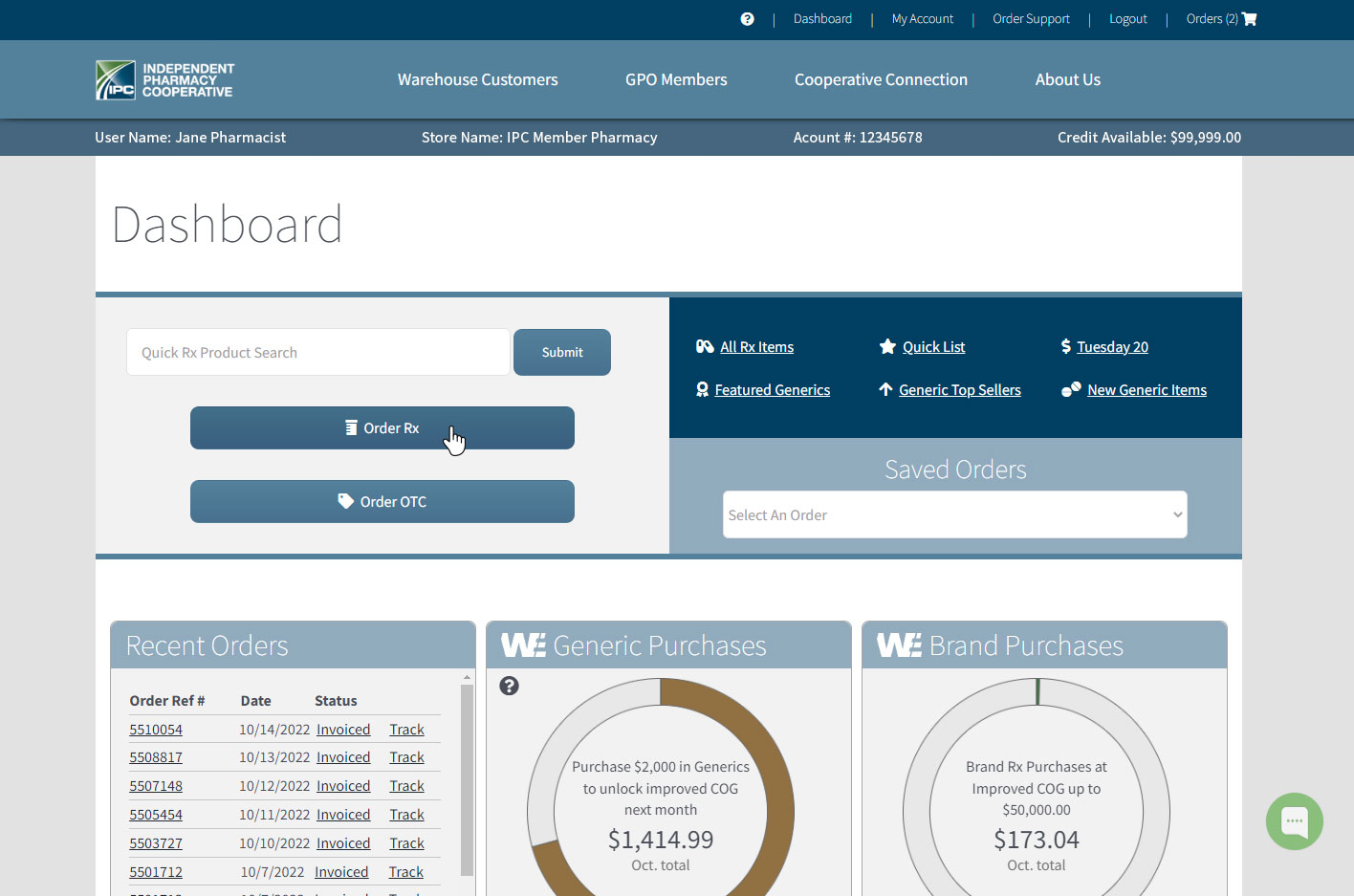Click Invoiced status for order 5503727
This screenshot has width=1354, height=896.
pos(343,842)
